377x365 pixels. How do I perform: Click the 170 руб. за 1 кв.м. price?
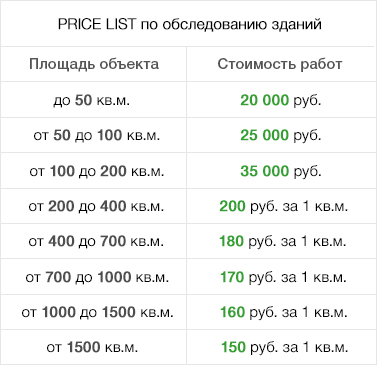283,277
